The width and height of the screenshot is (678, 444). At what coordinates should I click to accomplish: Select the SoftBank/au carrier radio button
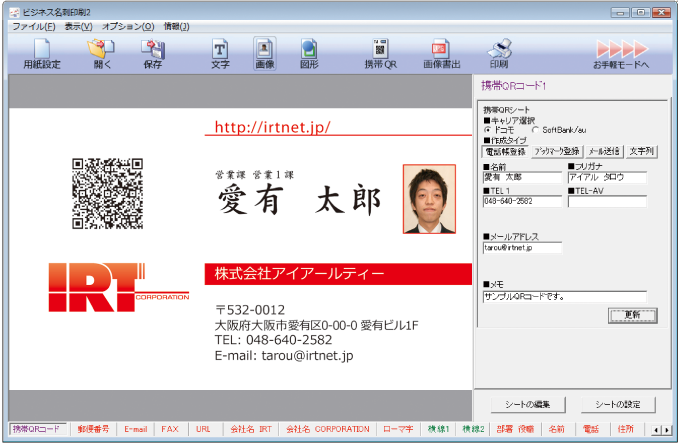click(x=535, y=130)
